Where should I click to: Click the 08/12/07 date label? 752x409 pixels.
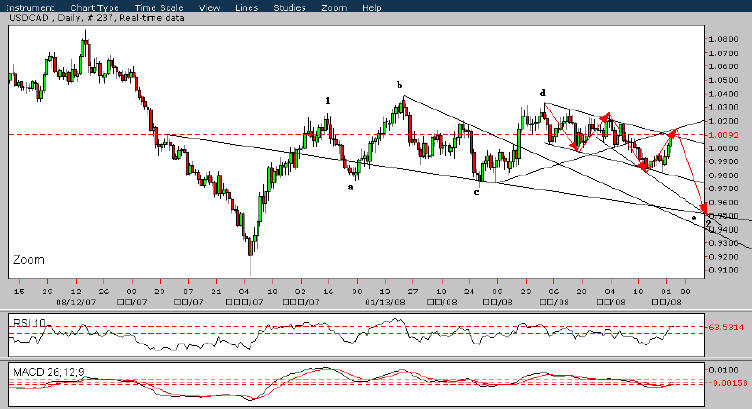(76, 302)
